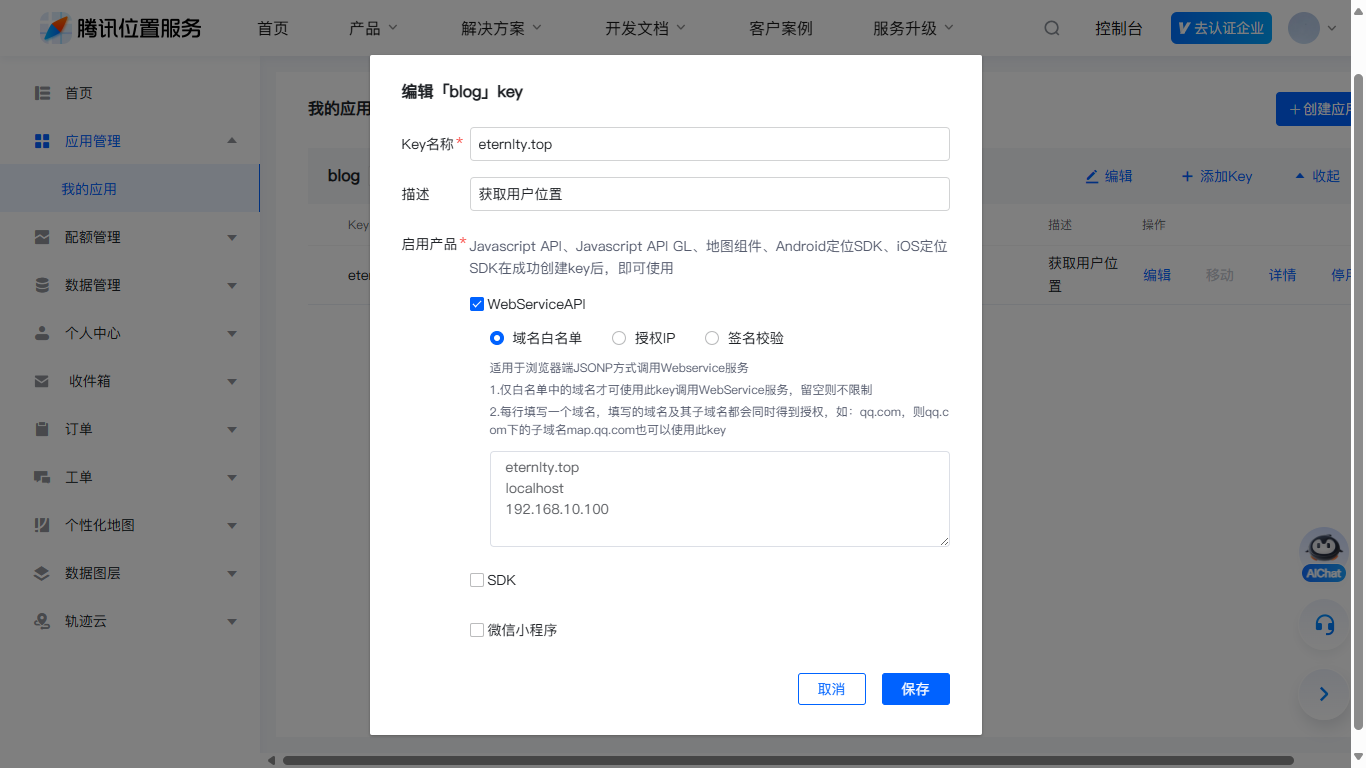This screenshot has width=1366, height=768.
Task: Click the 配额管理 sidebar icon
Action: pos(42,237)
